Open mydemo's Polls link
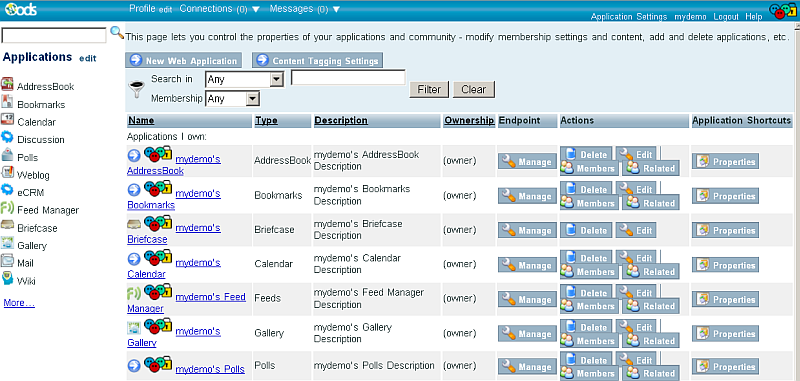 [x=210, y=369]
